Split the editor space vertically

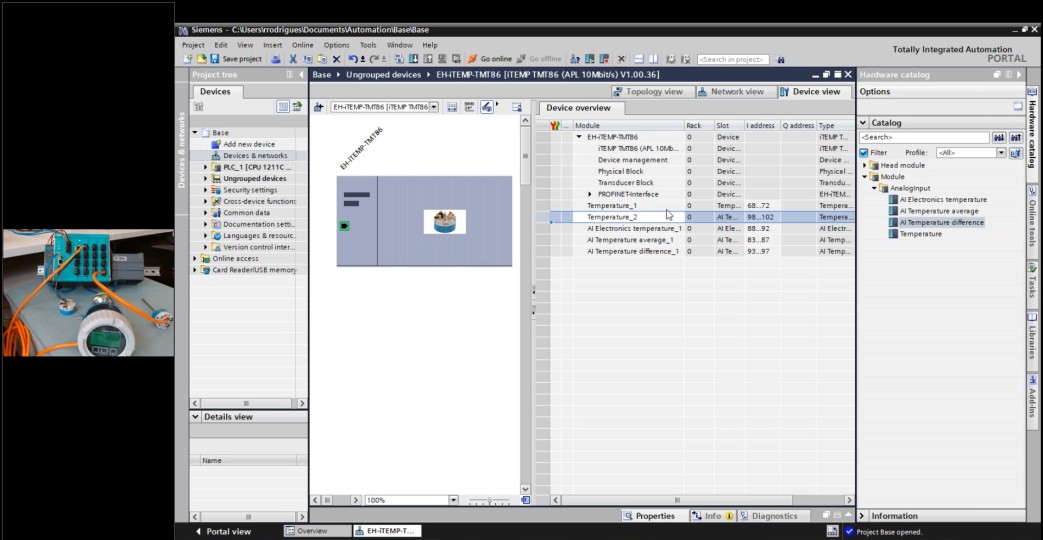tap(654, 59)
